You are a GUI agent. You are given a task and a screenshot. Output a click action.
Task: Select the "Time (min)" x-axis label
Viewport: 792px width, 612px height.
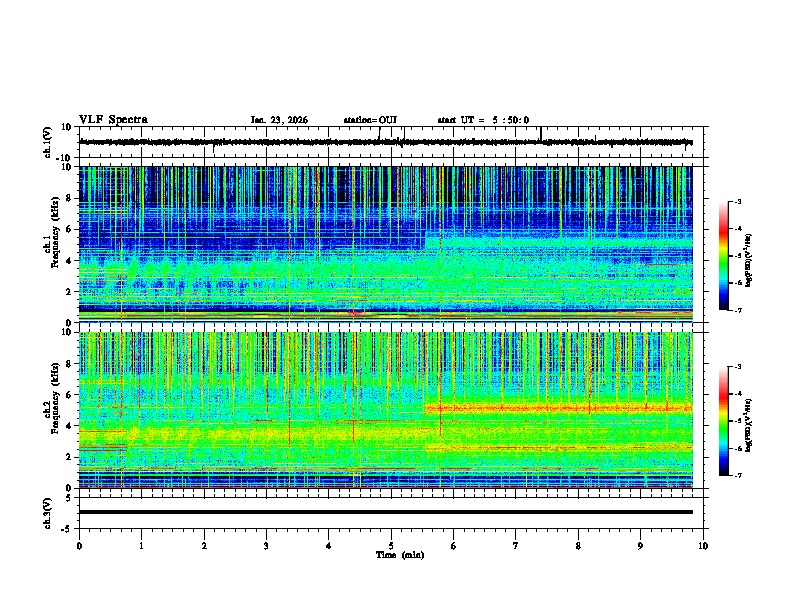click(400, 555)
